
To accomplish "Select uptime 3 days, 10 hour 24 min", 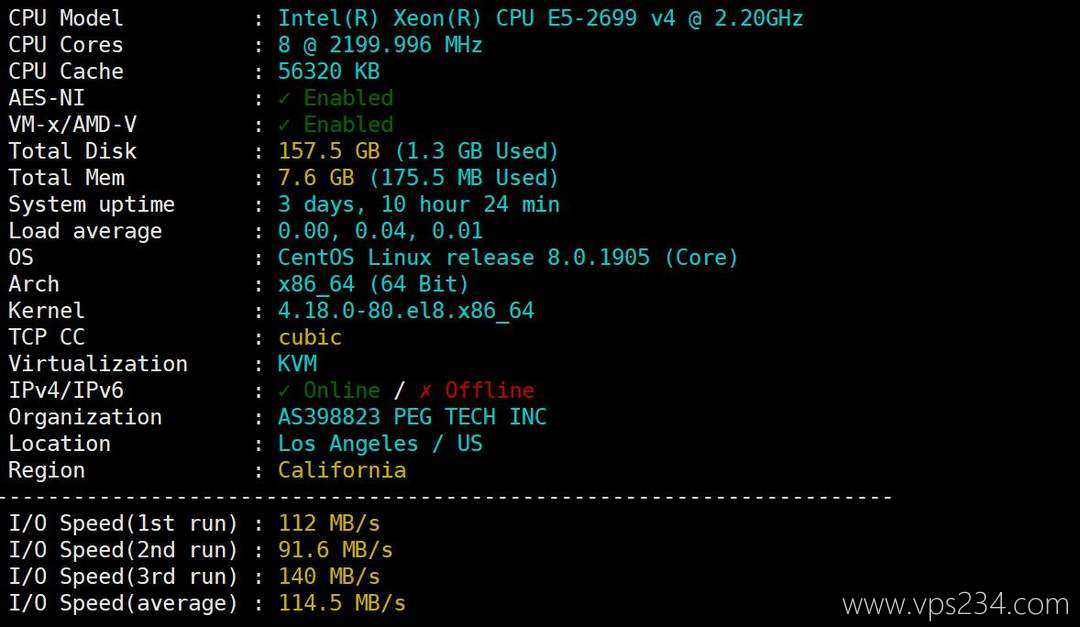I will pos(419,205).
